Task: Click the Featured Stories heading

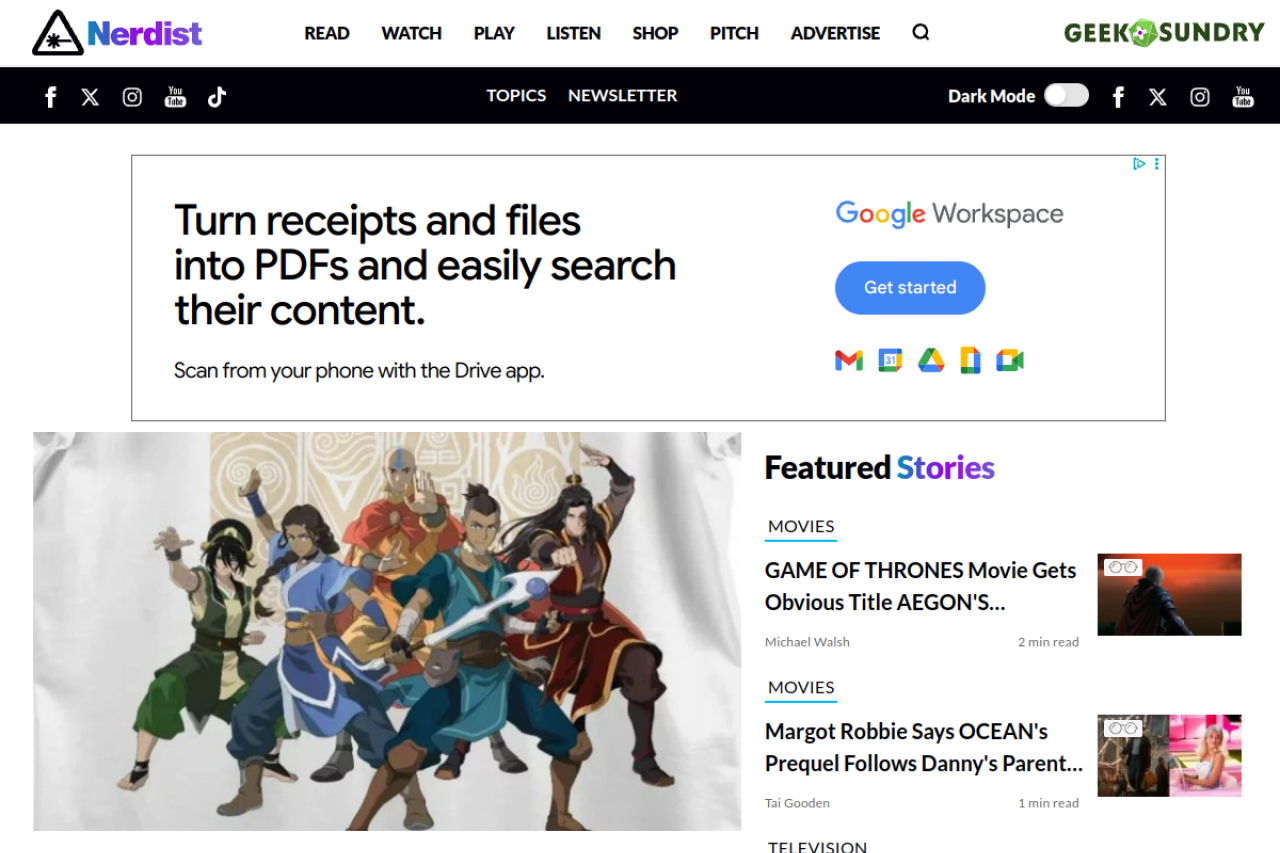Action: tap(880, 467)
